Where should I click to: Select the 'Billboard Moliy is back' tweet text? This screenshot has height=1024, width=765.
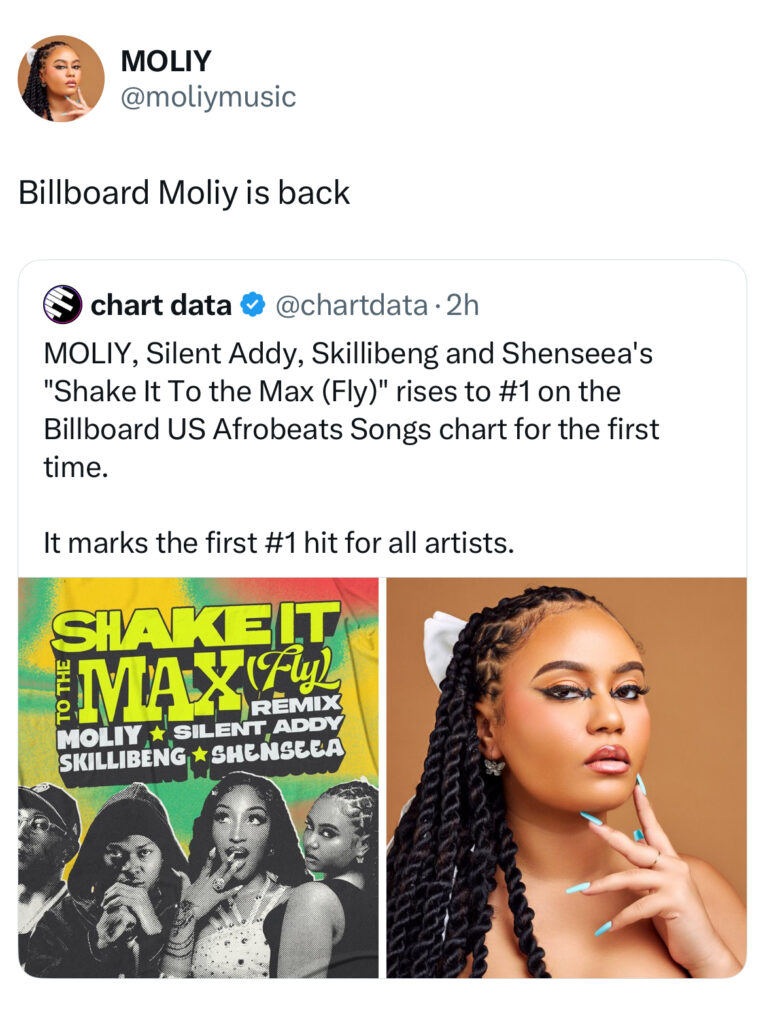point(184,193)
